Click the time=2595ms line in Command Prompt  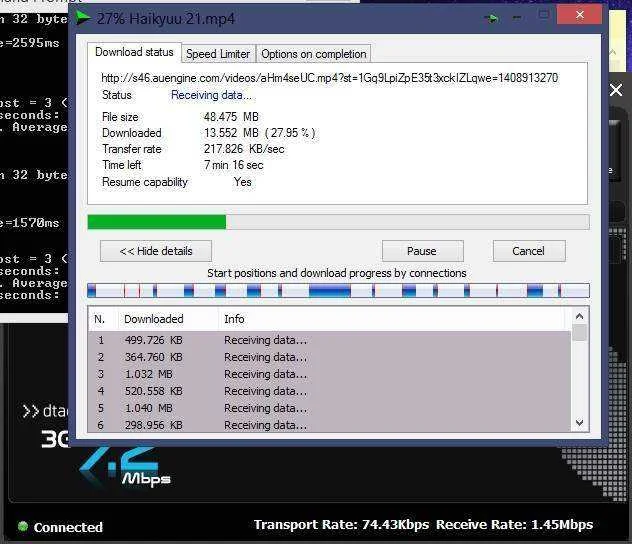[x=30, y=43]
